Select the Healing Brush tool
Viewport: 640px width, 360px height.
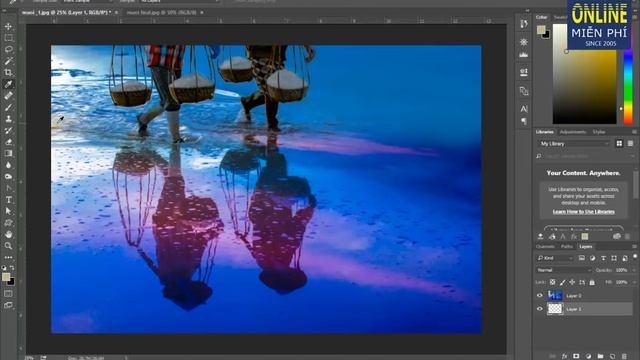[8, 96]
